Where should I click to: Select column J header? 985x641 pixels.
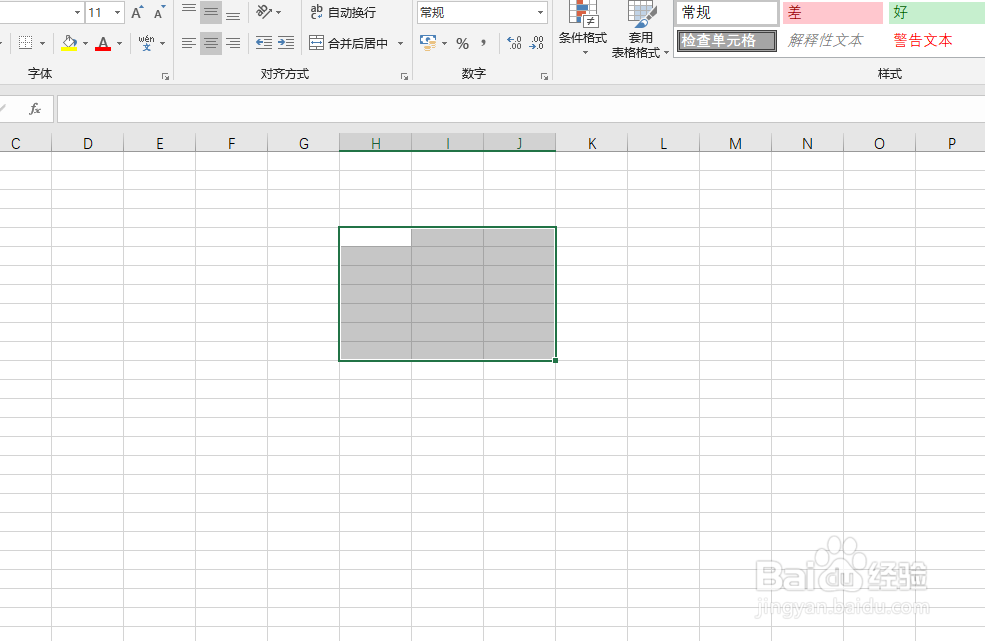point(520,143)
